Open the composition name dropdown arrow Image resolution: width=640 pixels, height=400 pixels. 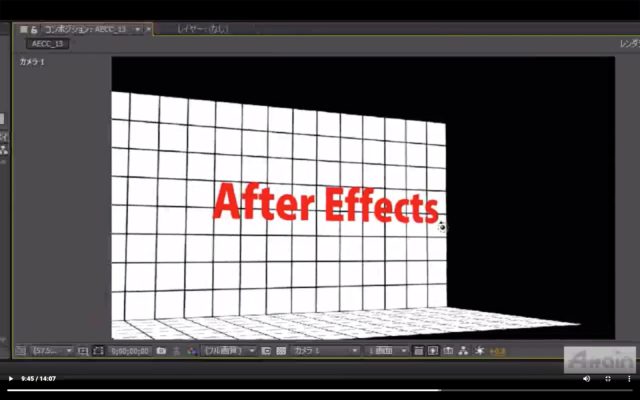(x=138, y=29)
